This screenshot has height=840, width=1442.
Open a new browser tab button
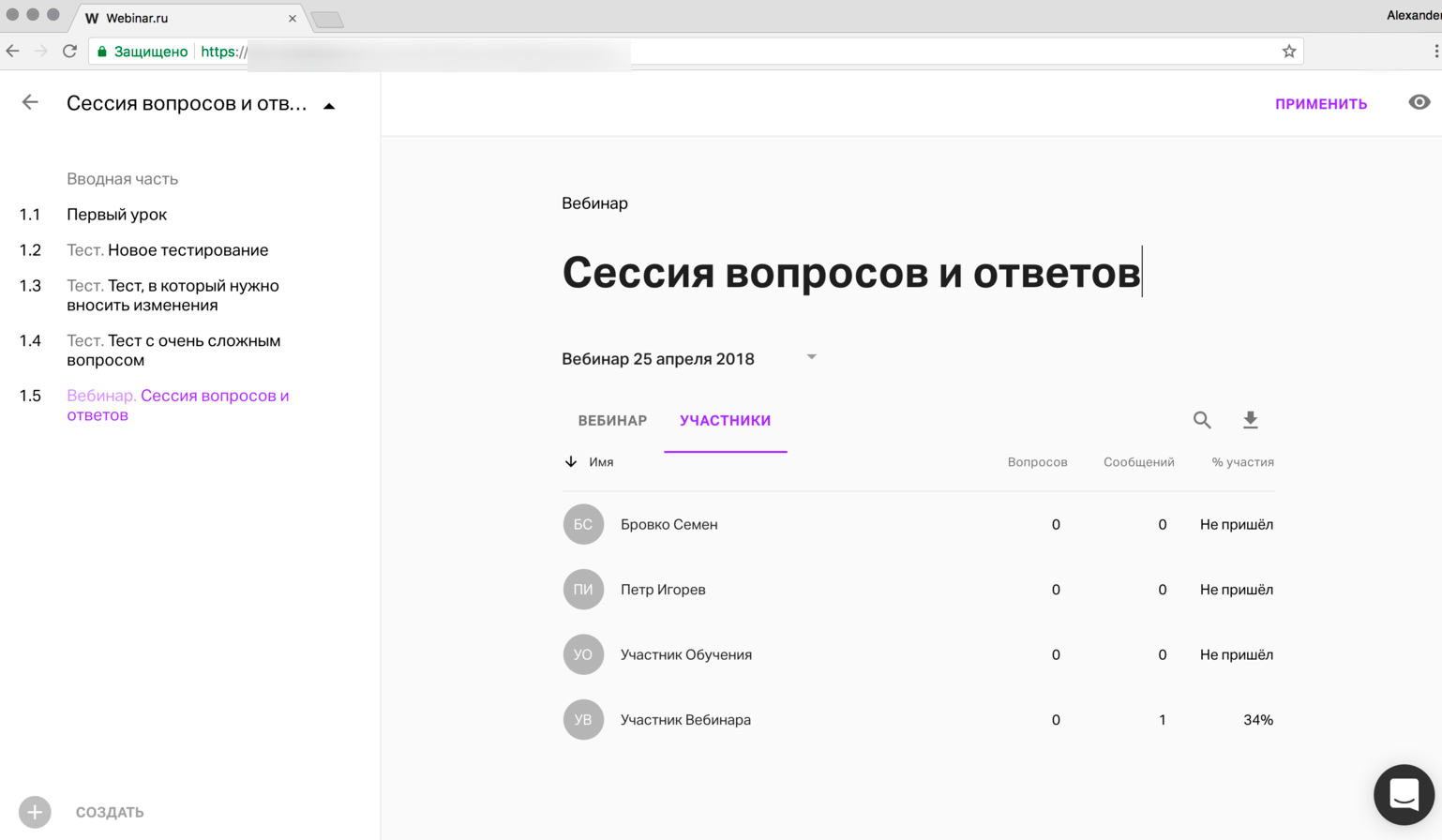[327, 20]
